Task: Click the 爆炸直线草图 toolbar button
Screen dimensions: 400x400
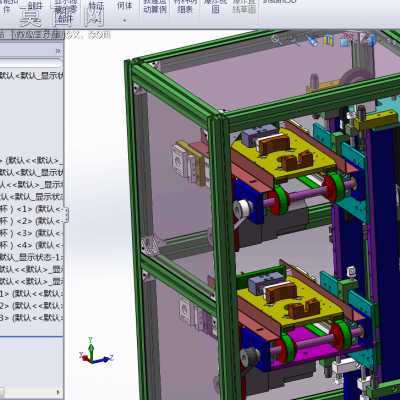Action: (244, 7)
